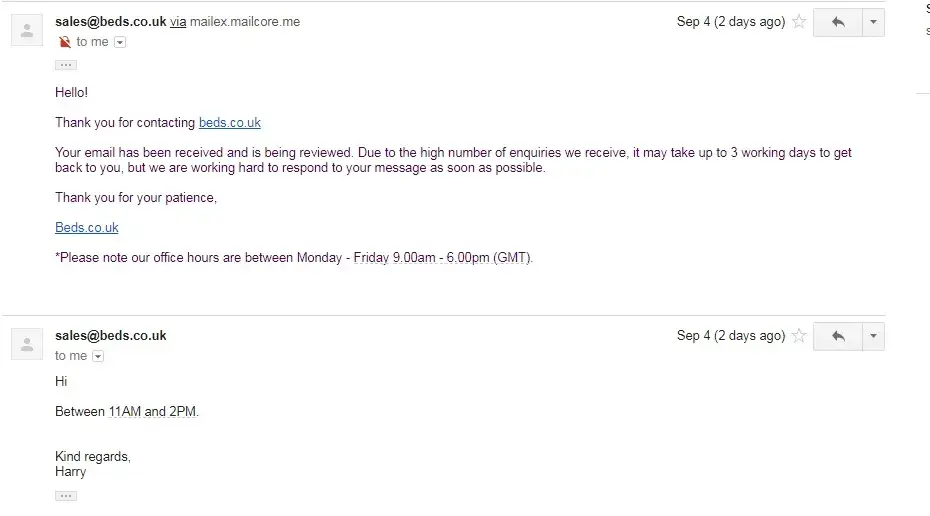
Task: Click sender name on the first email
Action: point(110,21)
